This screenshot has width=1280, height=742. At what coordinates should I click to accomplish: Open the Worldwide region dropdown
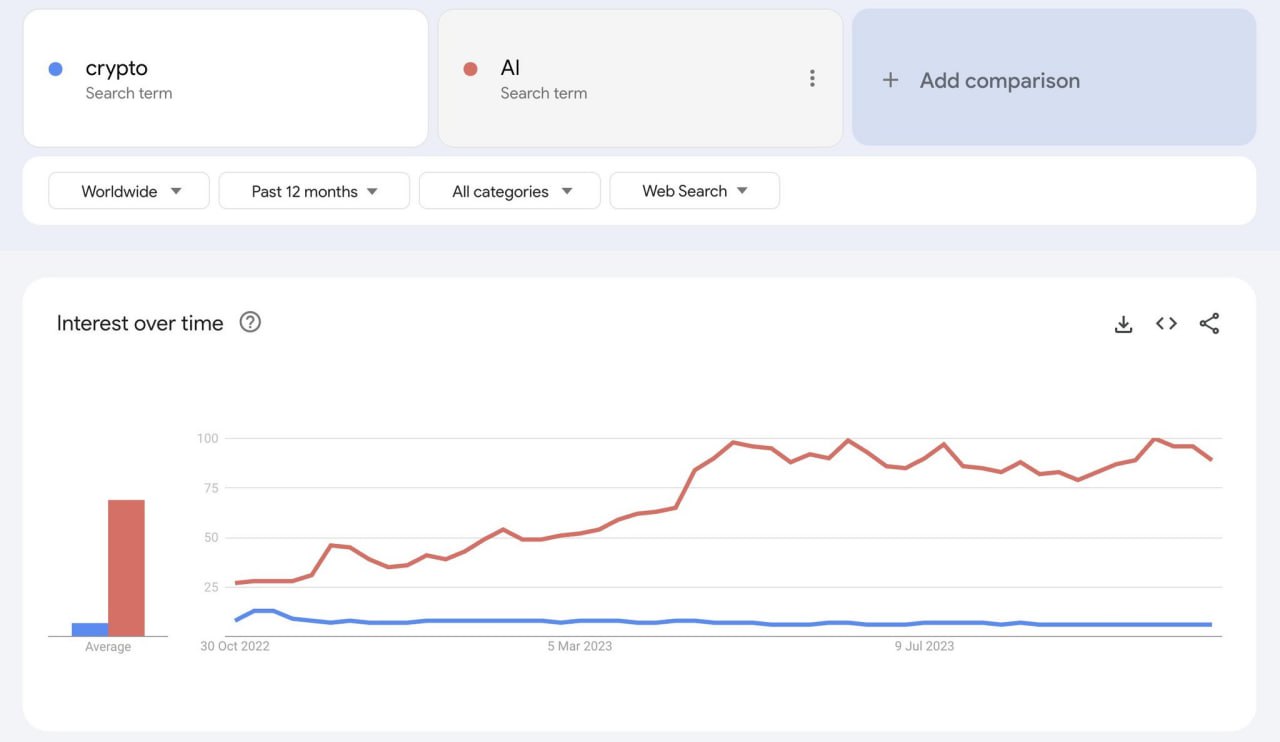tap(129, 191)
